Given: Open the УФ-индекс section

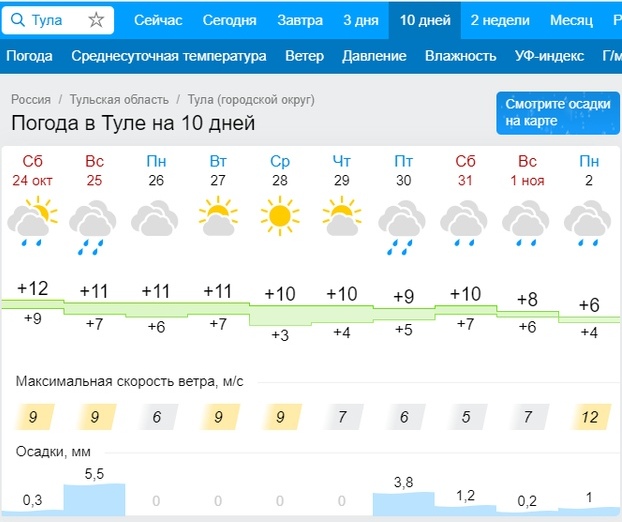Looking at the screenshot, I should tap(550, 56).
